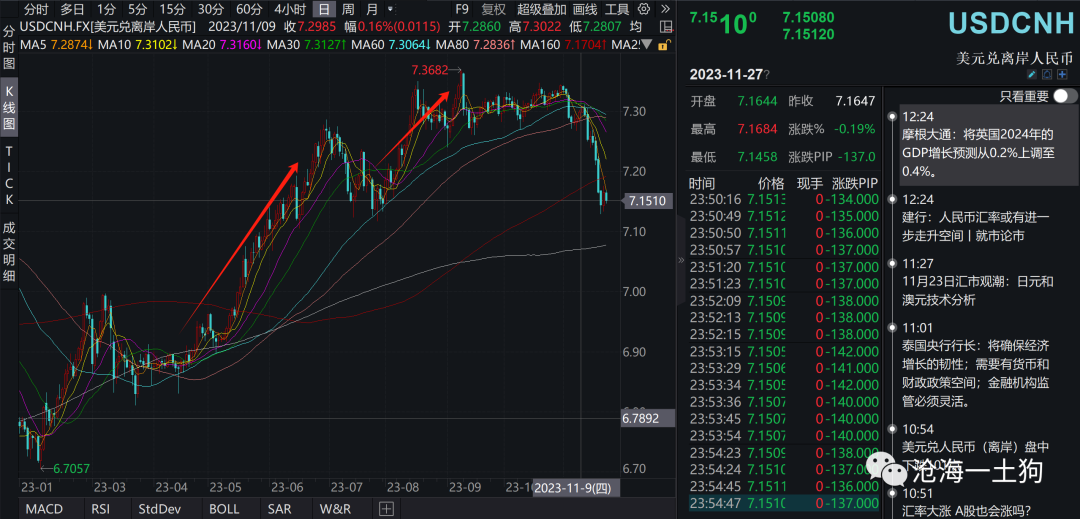Screen dimensions: 1080x519
Task: Select the 月 monthly chart period
Action: 372,9
